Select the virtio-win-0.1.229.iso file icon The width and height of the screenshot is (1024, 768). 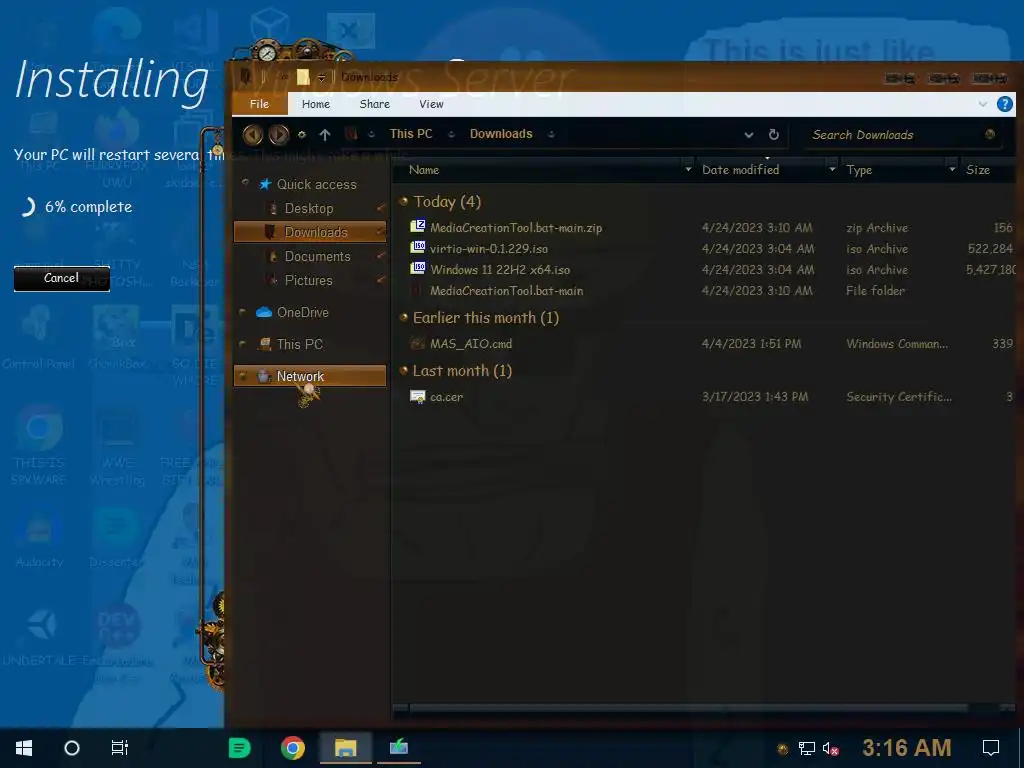click(x=417, y=248)
